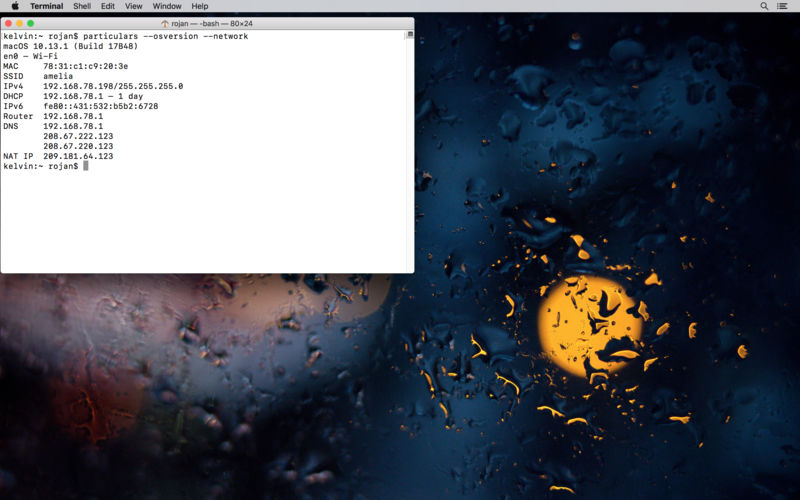Open the Window menu

click(167, 6)
